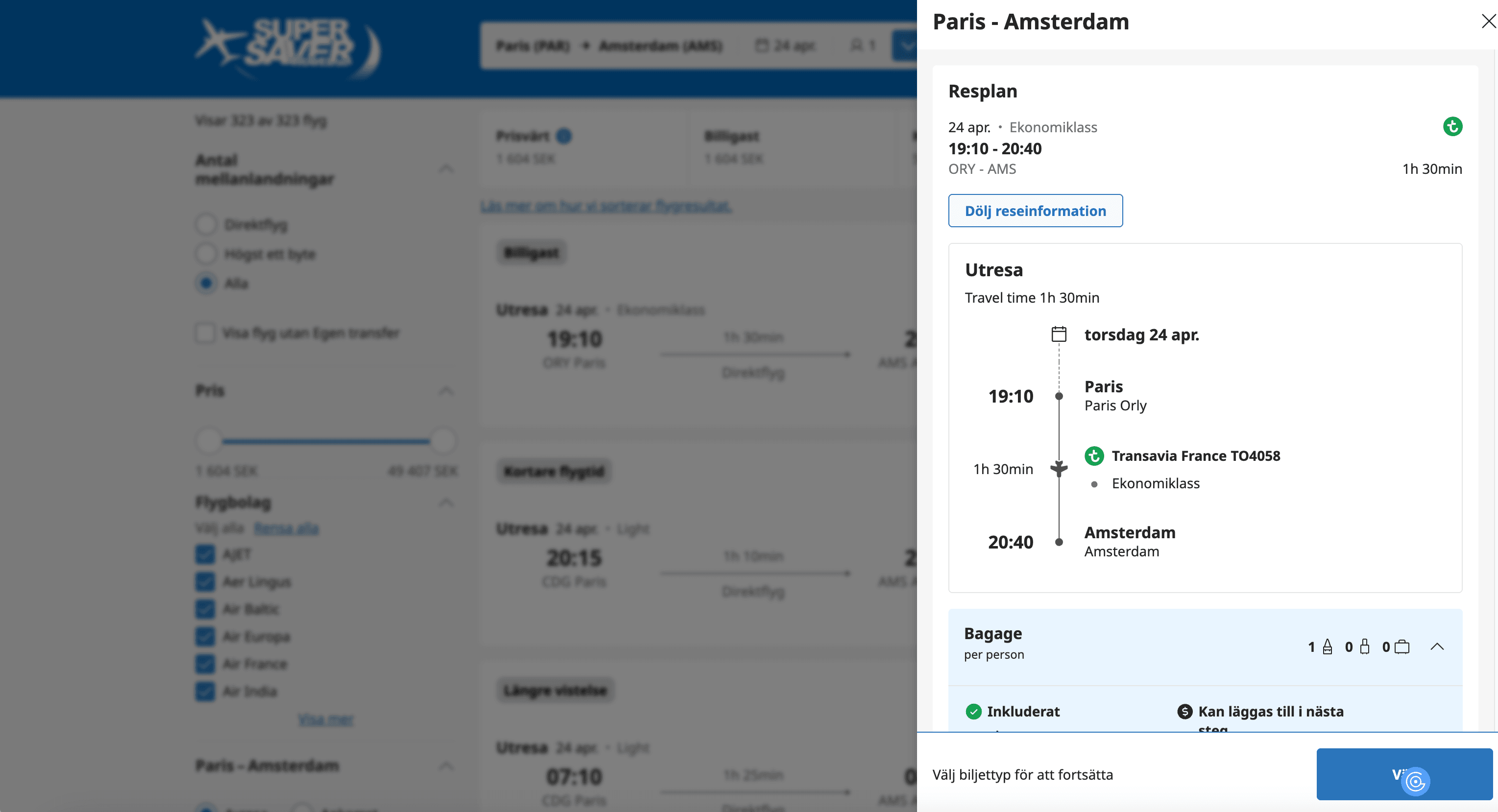Viewport: 1498px width, 812px height.
Task: Click Dölj reseinformation button
Action: pos(1035,211)
